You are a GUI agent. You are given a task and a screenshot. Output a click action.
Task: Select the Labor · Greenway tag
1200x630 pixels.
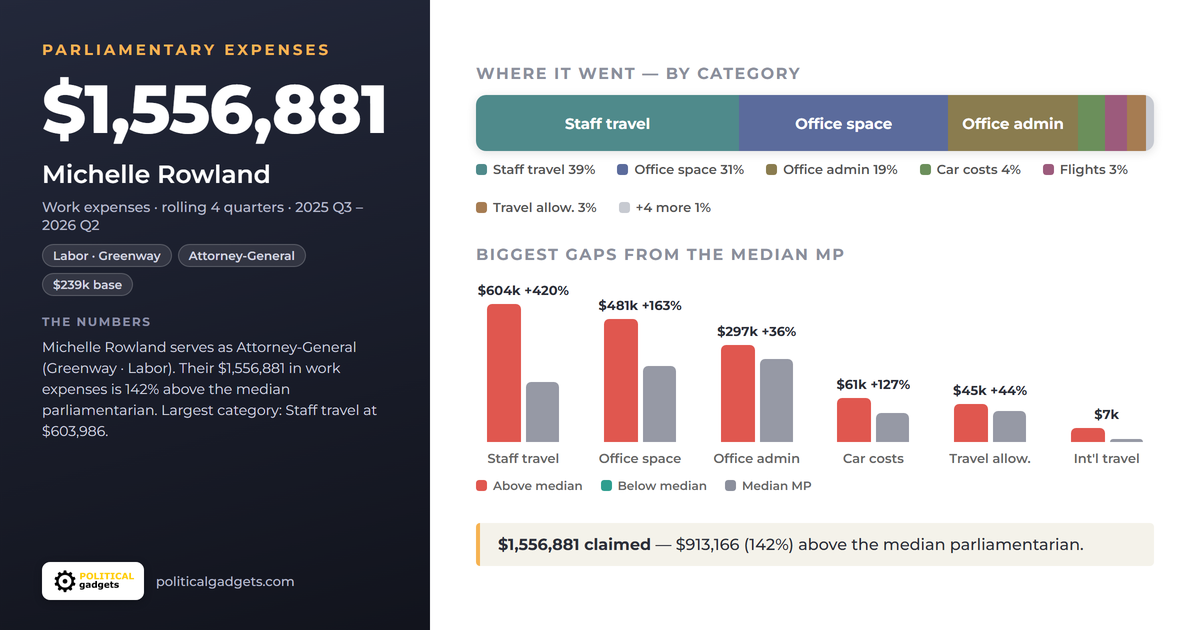pyautogui.click(x=107, y=256)
